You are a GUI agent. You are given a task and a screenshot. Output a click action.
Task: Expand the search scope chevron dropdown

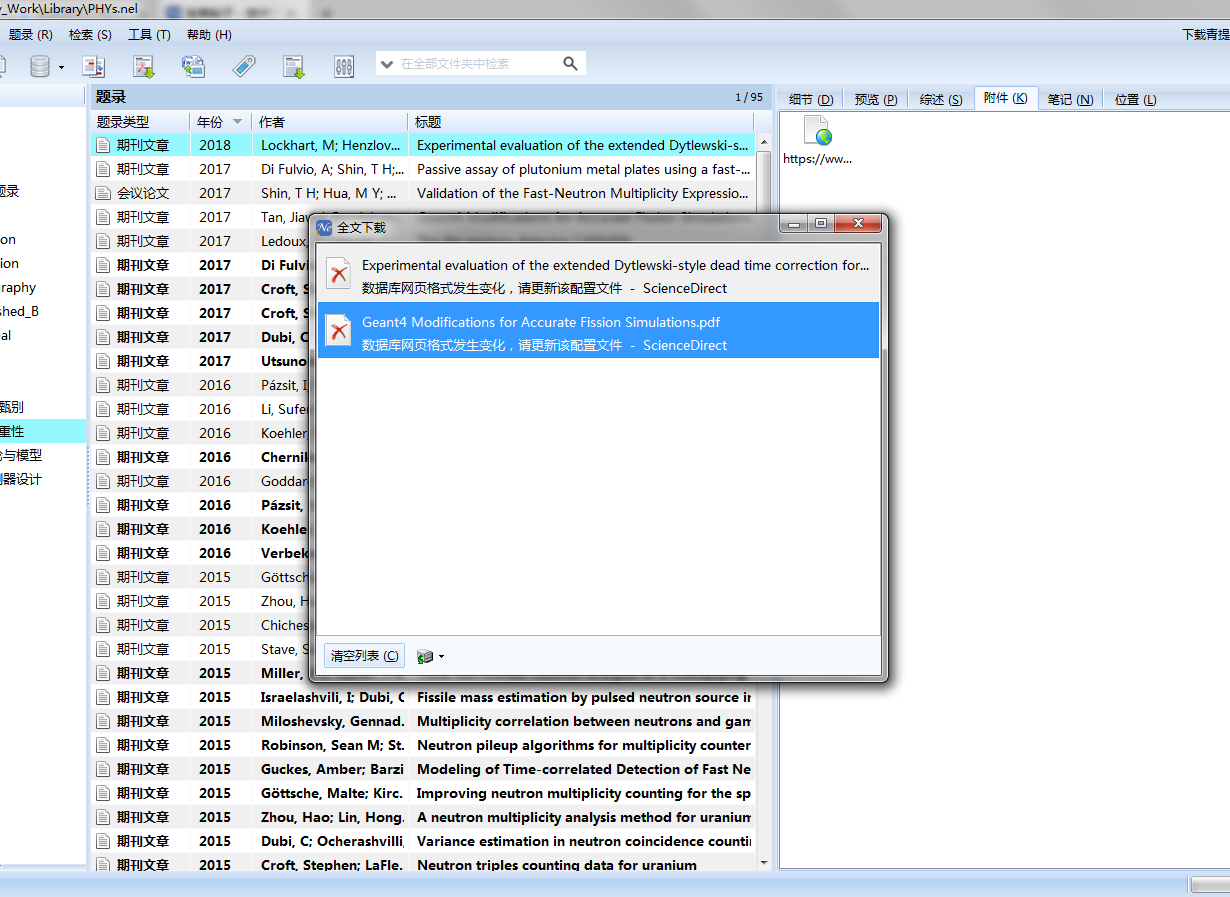(x=387, y=64)
